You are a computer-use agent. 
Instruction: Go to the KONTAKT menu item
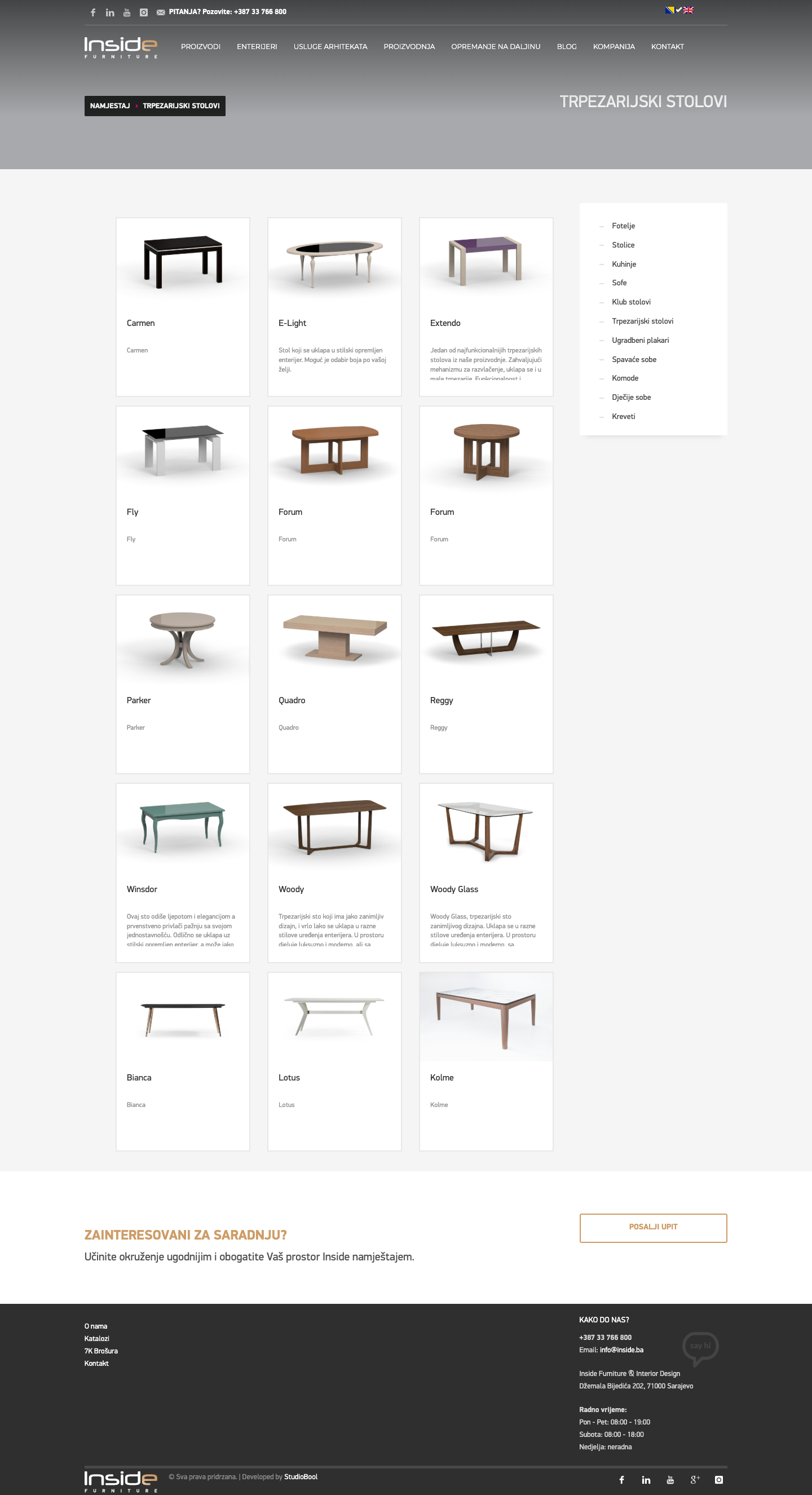click(x=668, y=46)
